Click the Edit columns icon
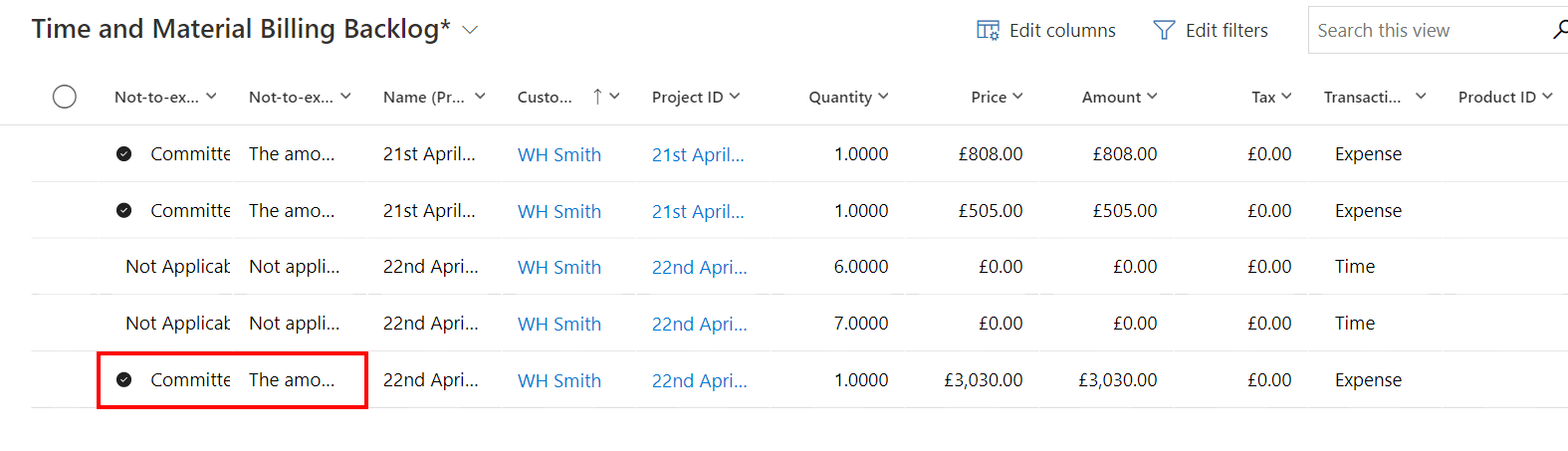The height and width of the screenshot is (451, 1568). [x=988, y=30]
